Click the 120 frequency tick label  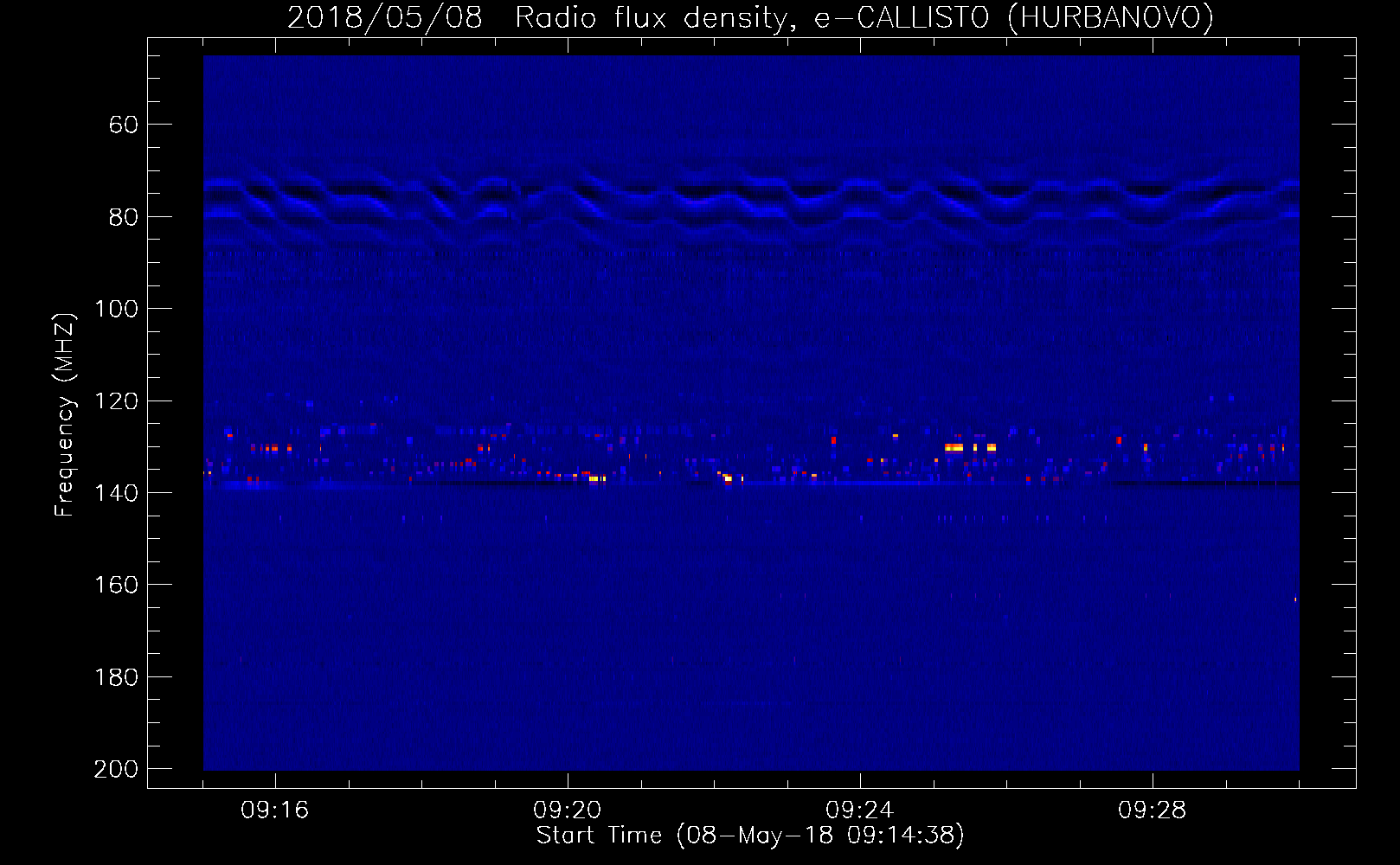(x=117, y=401)
